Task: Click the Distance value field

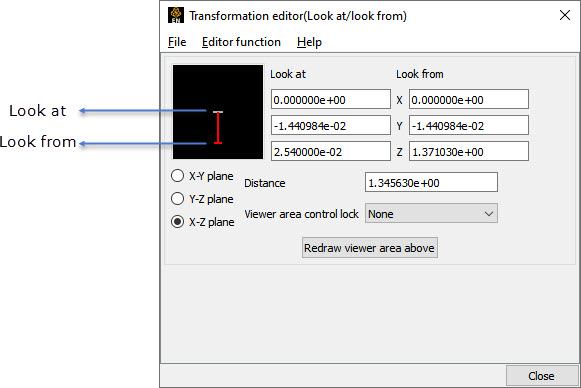Action: [x=431, y=182]
